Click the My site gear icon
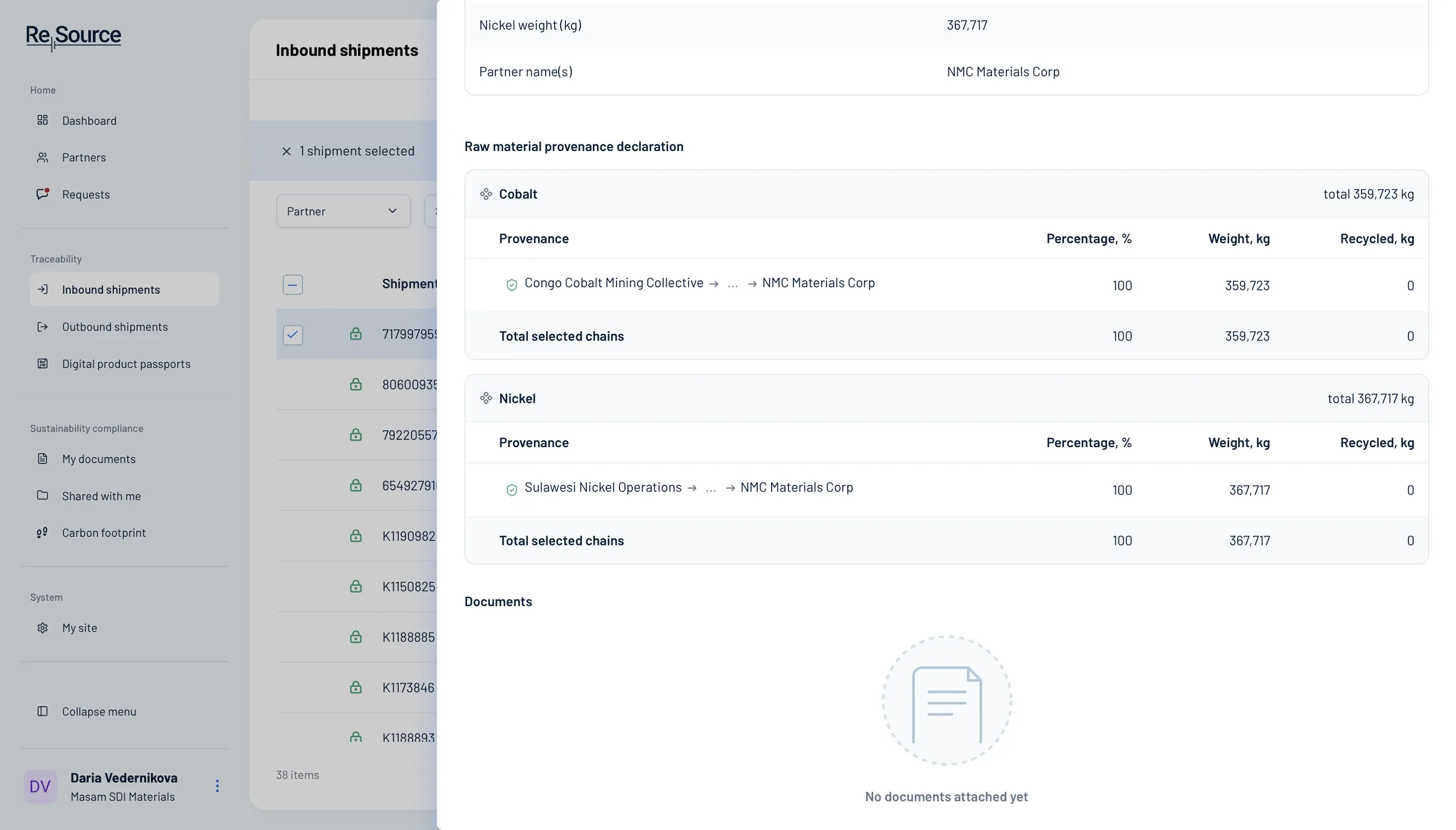The width and height of the screenshot is (1456, 830). pos(42,627)
